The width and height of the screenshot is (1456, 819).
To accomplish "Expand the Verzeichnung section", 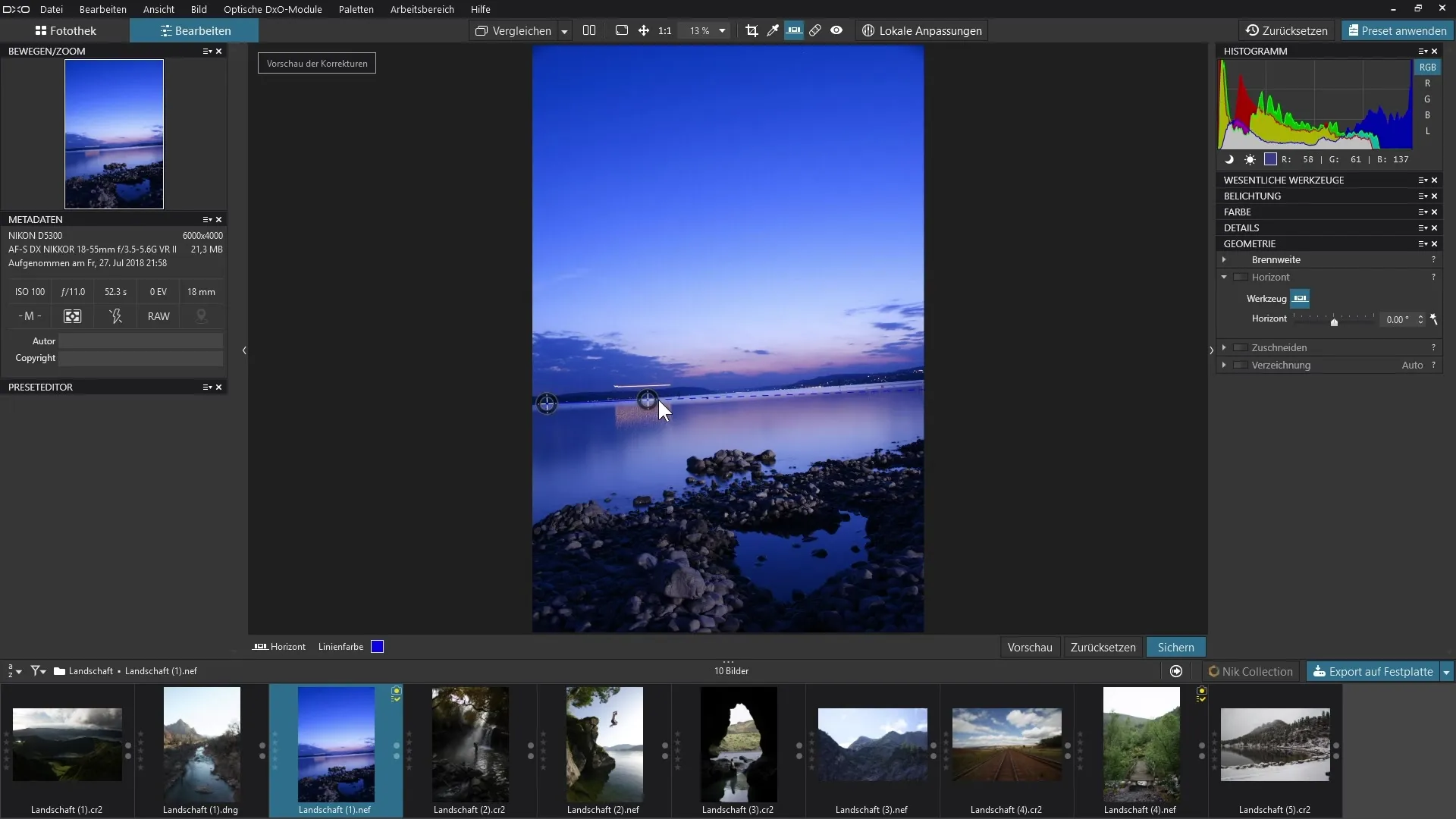I will click(1224, 366).
